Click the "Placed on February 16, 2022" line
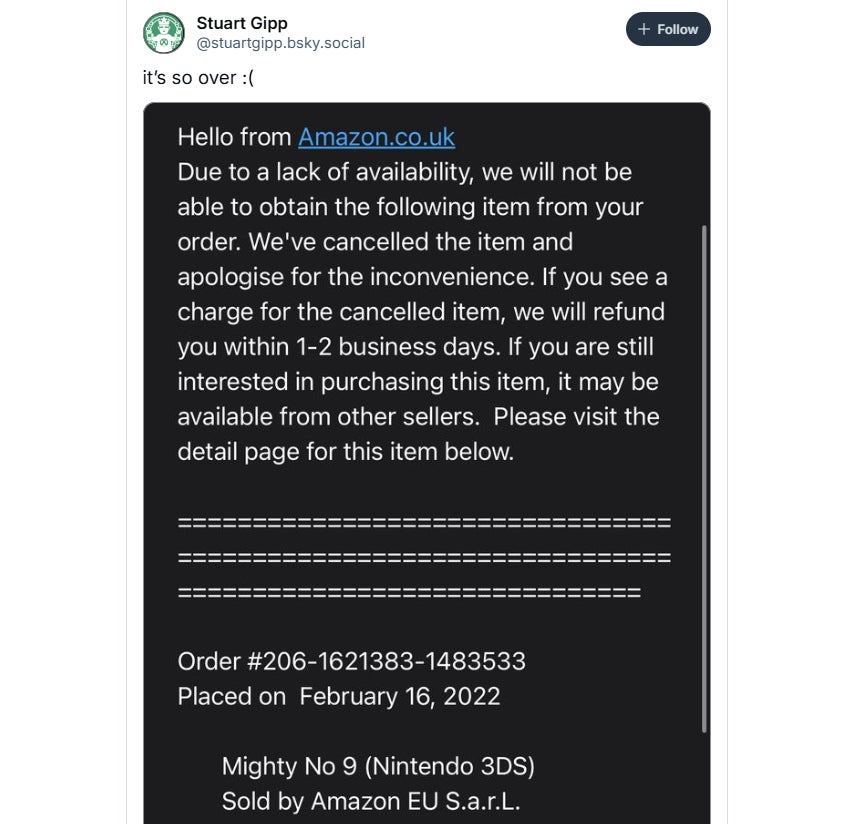This screenshot has width=856, height=824. click(x=338, y=696)
